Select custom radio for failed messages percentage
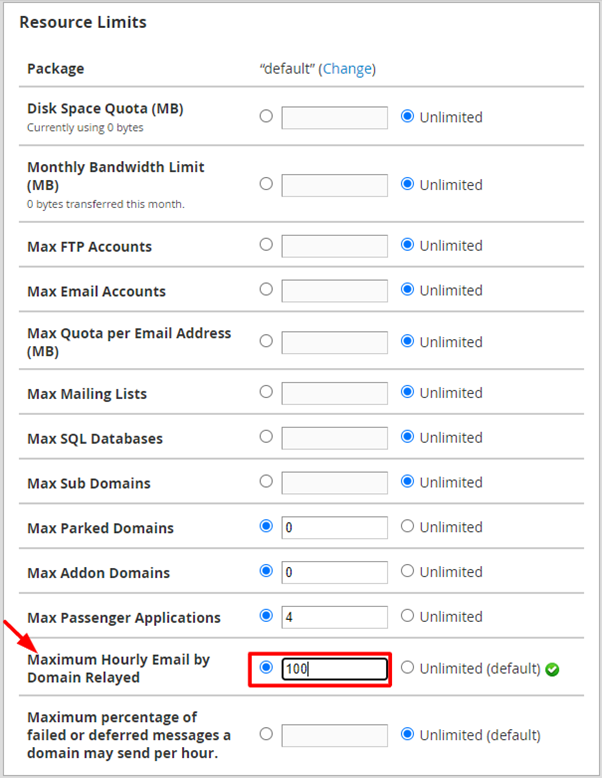The width and height of the screenshot is (602, 778). tap(266, 734)
